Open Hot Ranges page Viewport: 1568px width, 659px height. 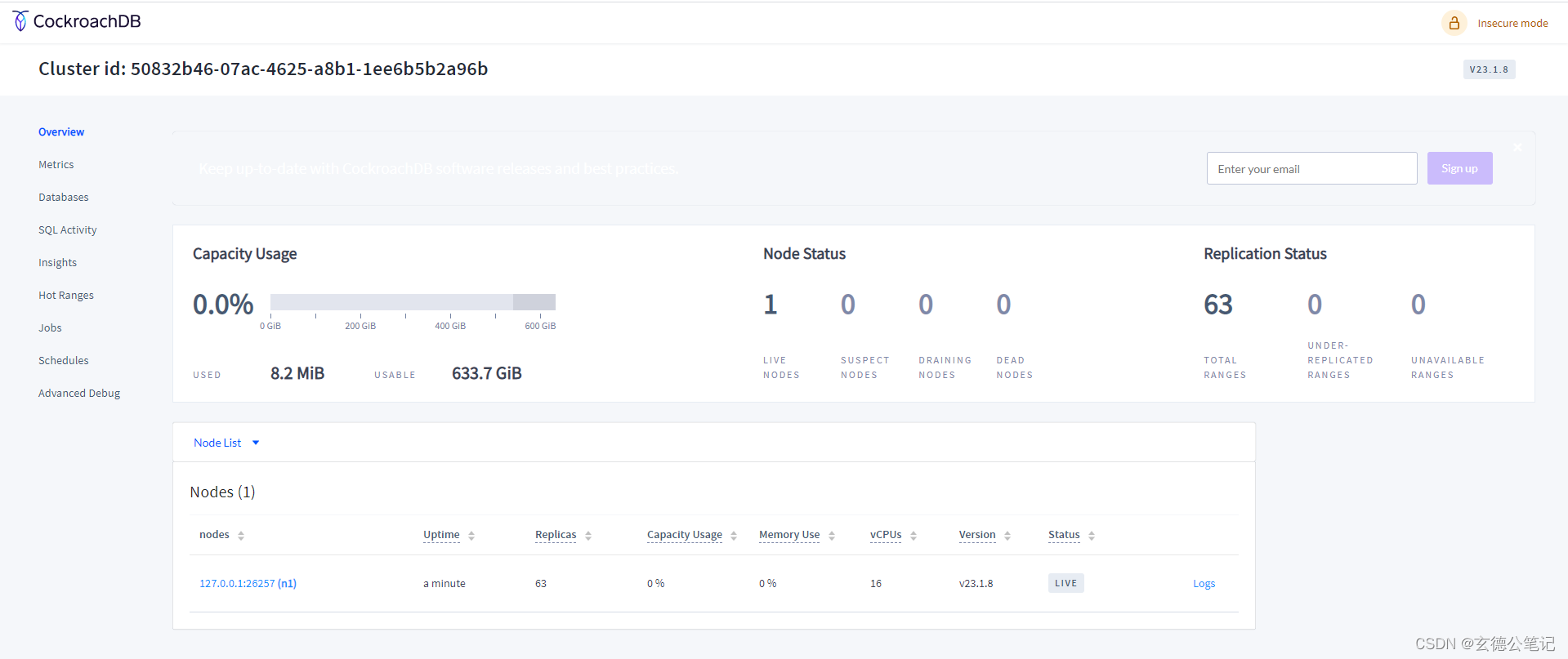[66, 295]
